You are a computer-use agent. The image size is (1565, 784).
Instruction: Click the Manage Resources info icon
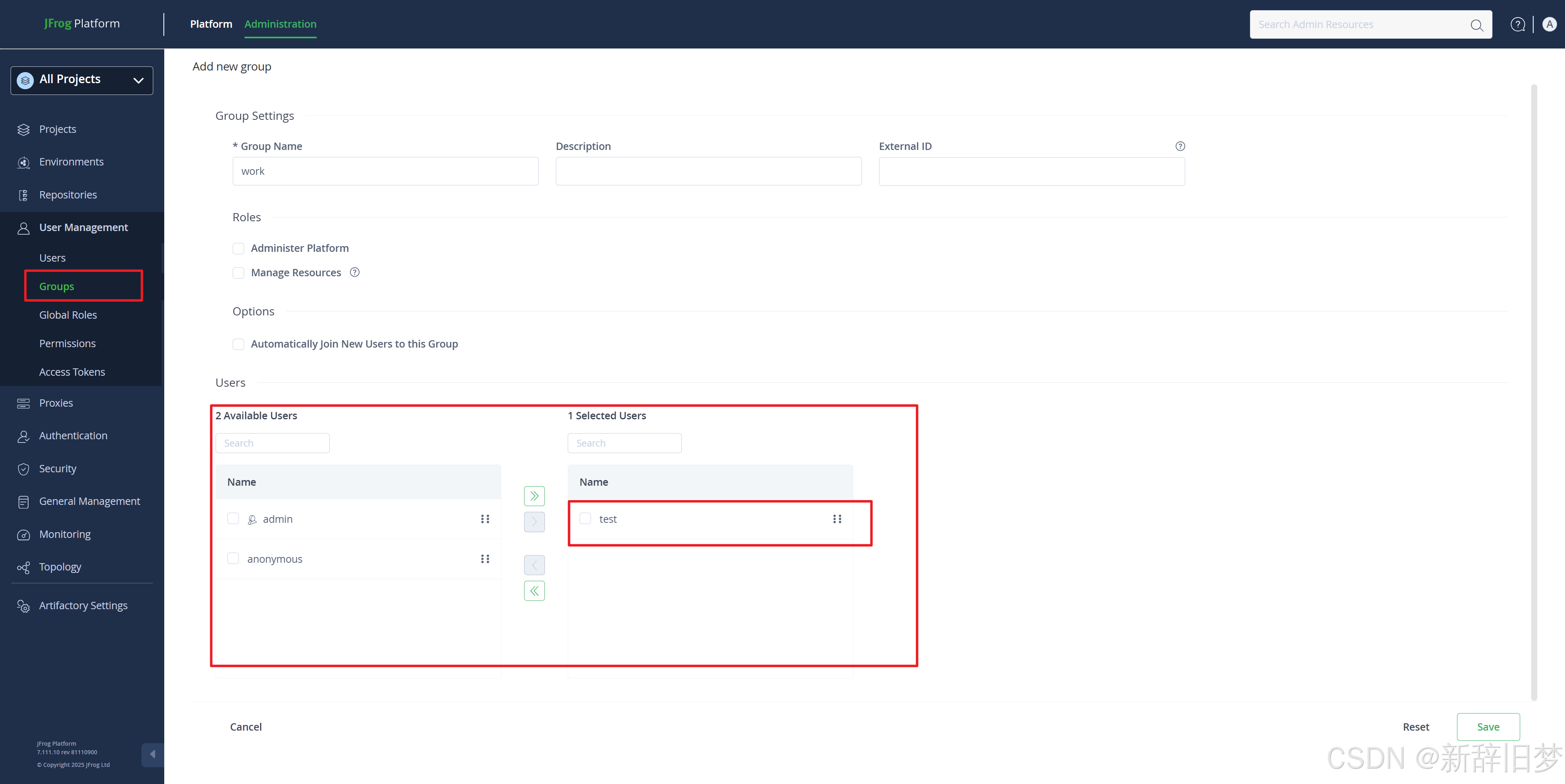(x=355, y=273)
